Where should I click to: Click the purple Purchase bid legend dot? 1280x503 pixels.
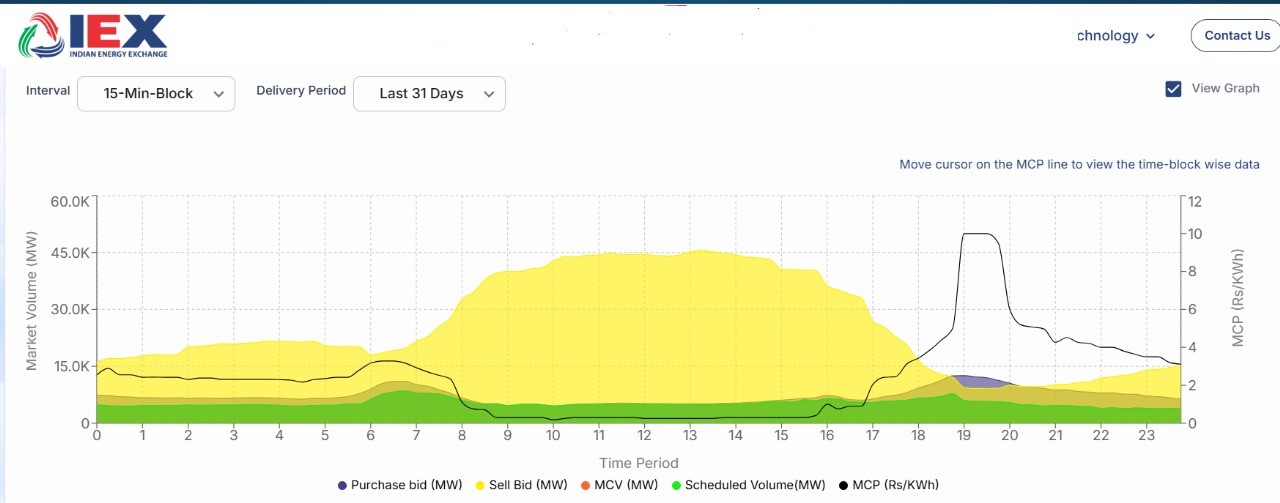pyautogui.click(x=342, y=485)
